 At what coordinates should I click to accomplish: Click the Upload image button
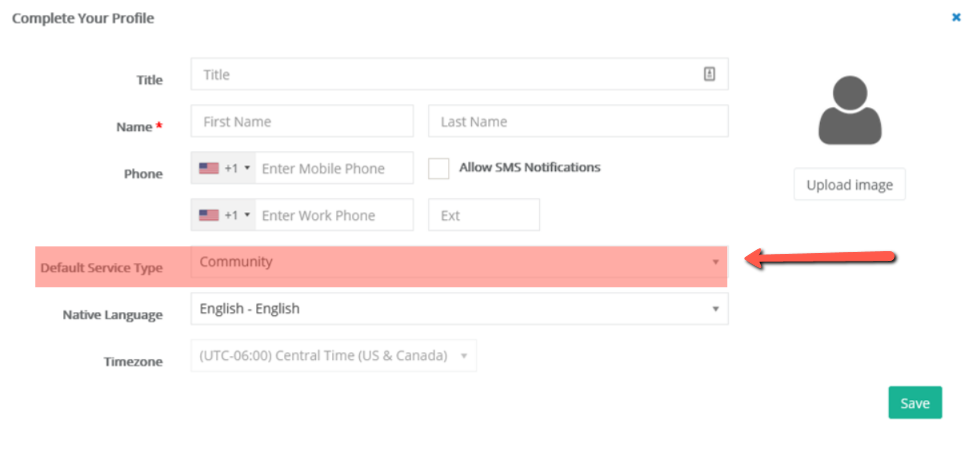point(849,185)
